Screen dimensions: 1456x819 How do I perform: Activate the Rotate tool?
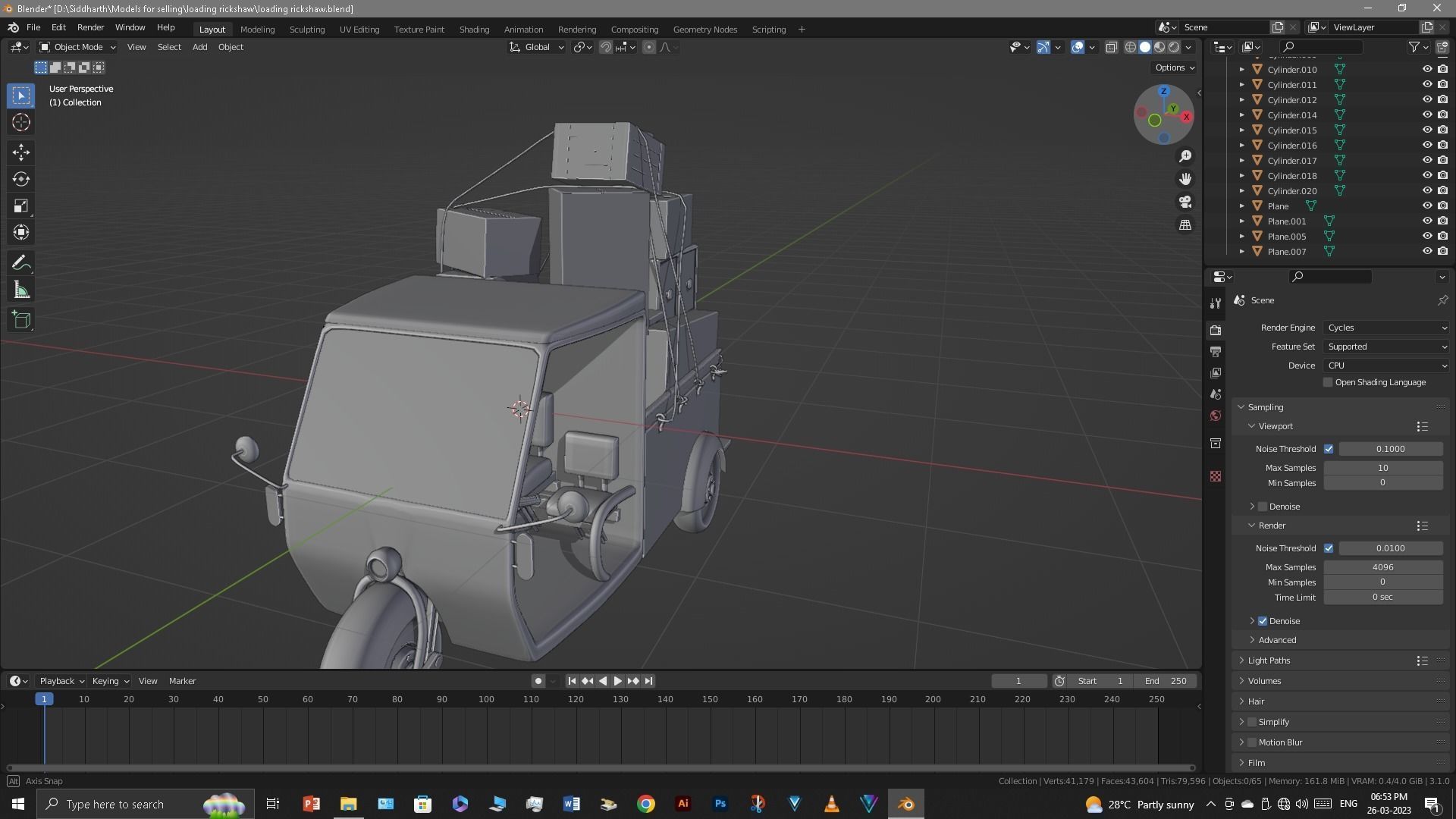click(21, 179)
